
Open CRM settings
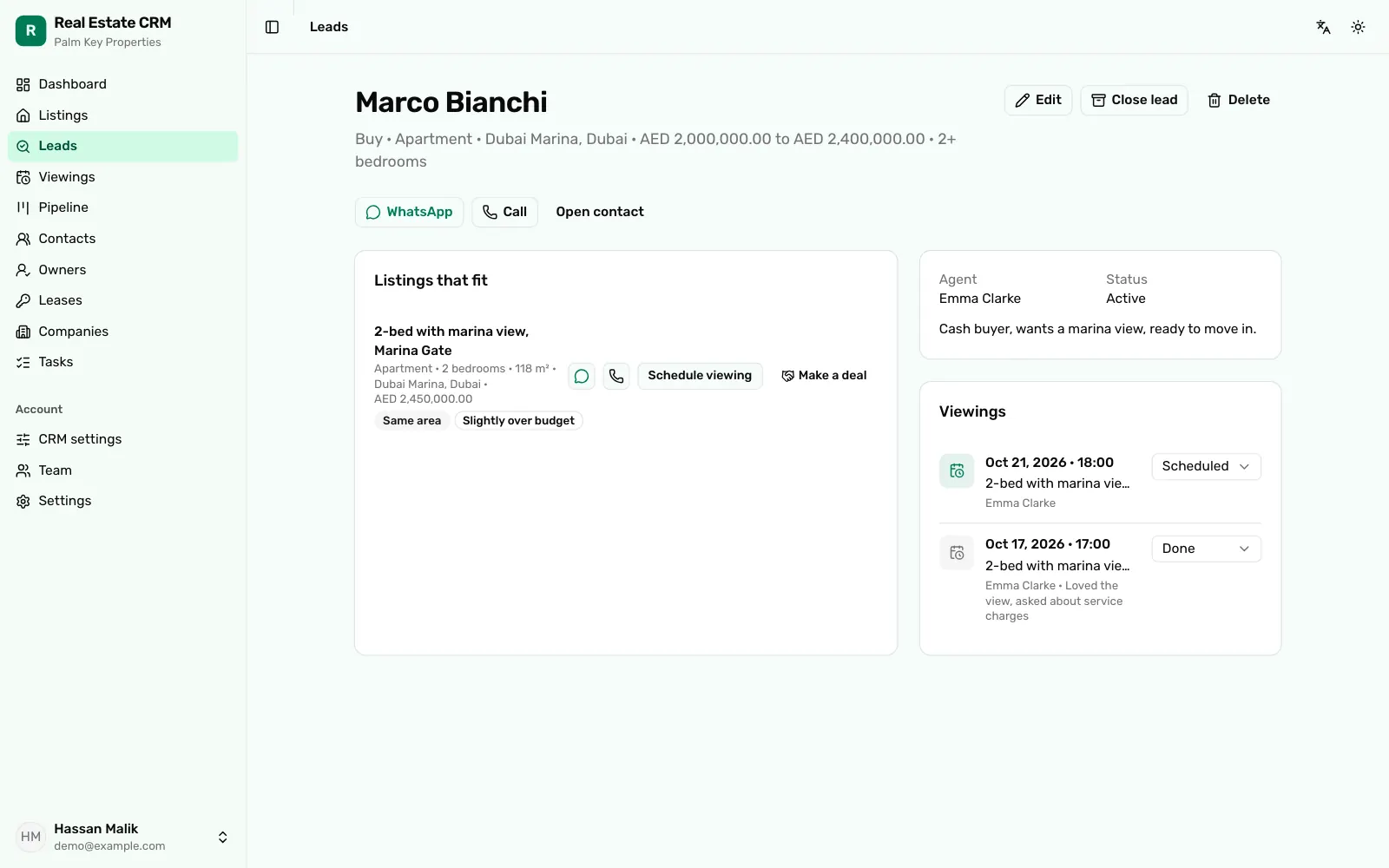click(x=122, y=439)
